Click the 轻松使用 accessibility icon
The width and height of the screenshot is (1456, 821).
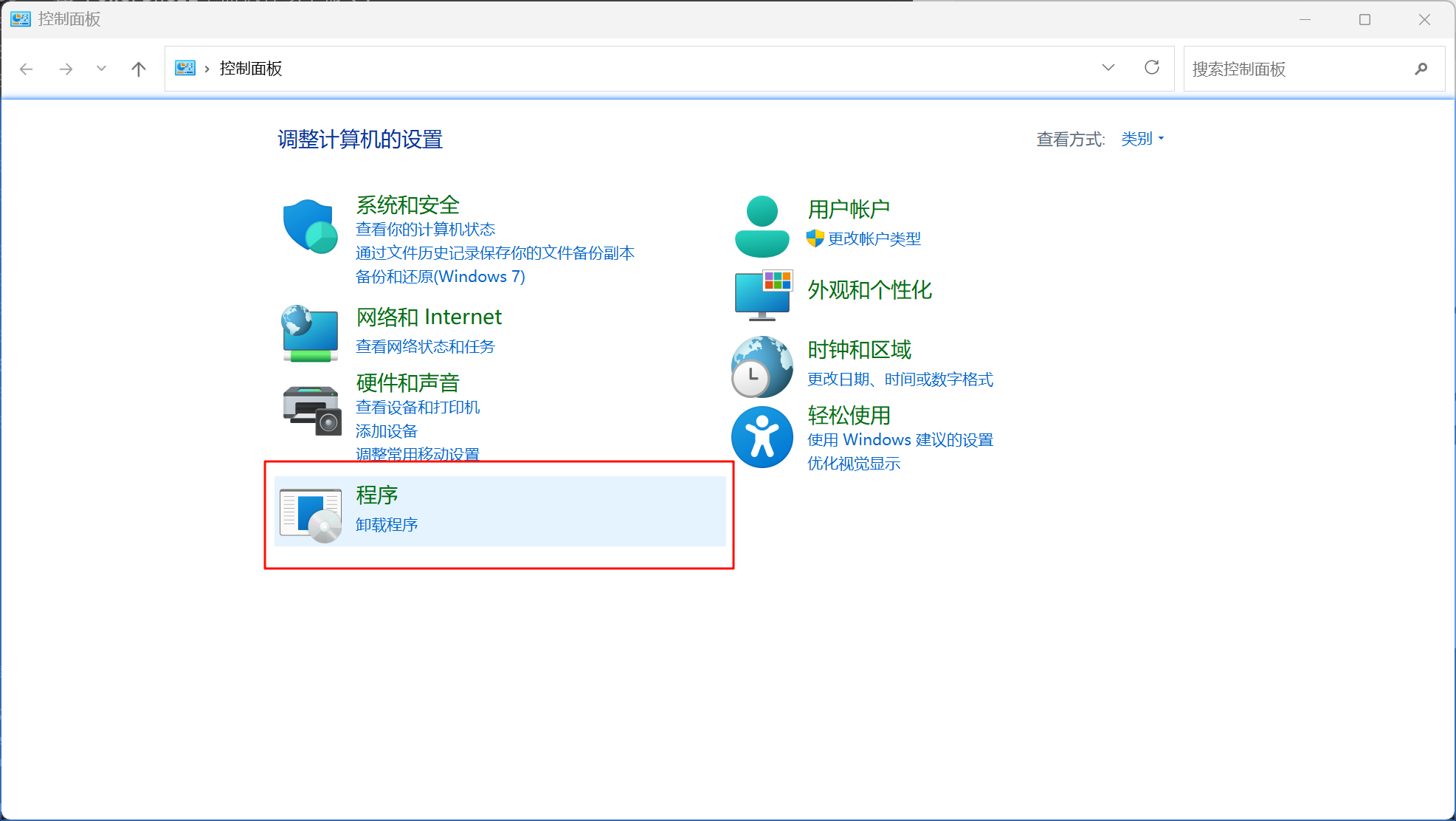coord(762,436)
